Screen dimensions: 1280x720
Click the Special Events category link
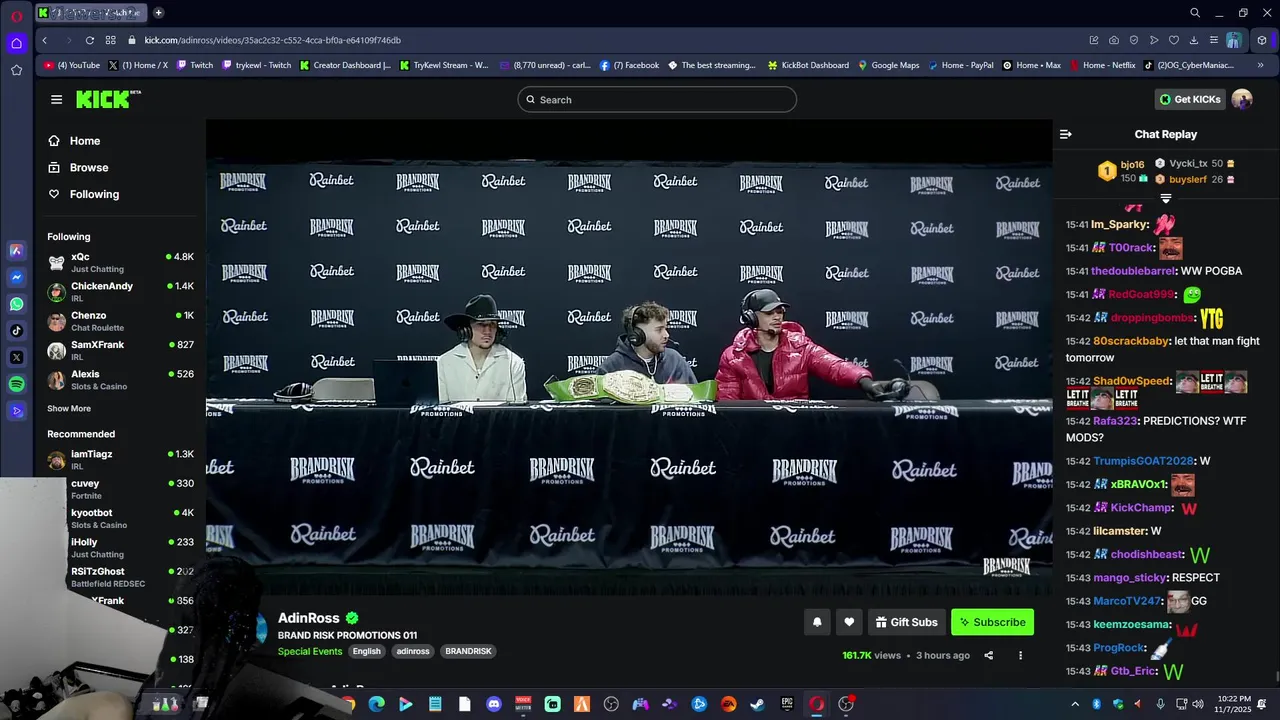tap(310, 651)
